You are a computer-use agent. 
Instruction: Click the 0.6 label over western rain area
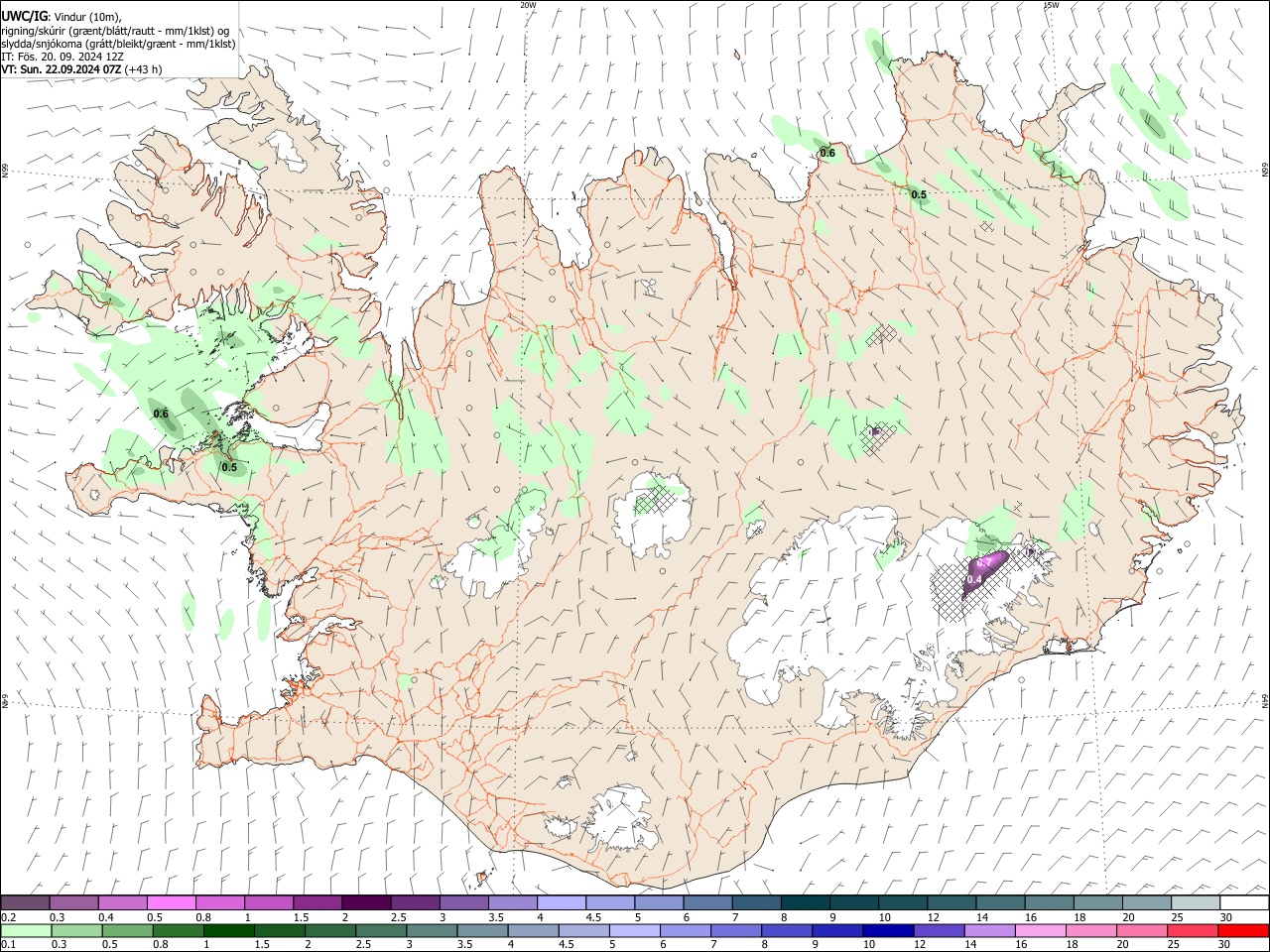(161, 413)
